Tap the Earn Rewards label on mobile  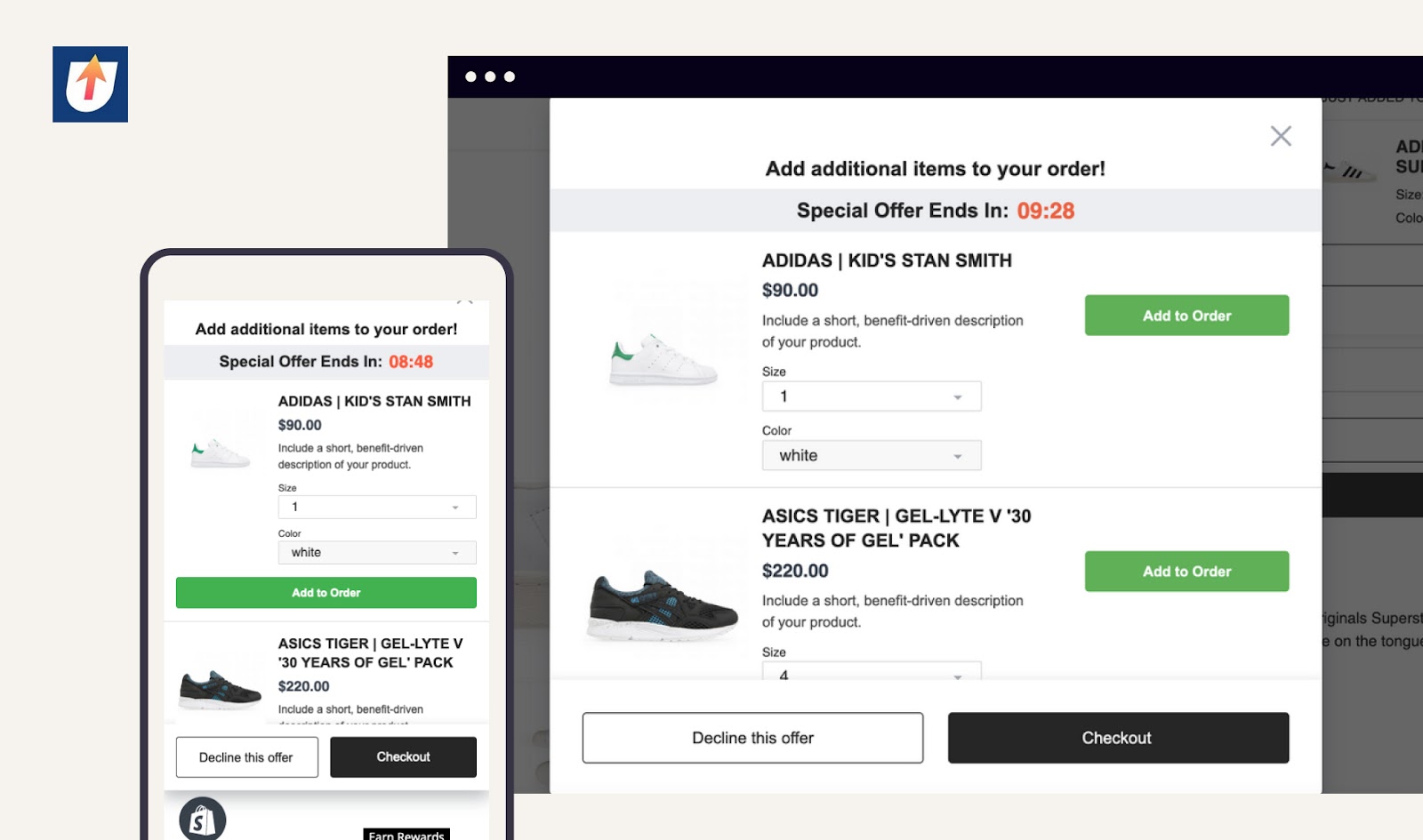pyautogui.click(x=406, y=835)
